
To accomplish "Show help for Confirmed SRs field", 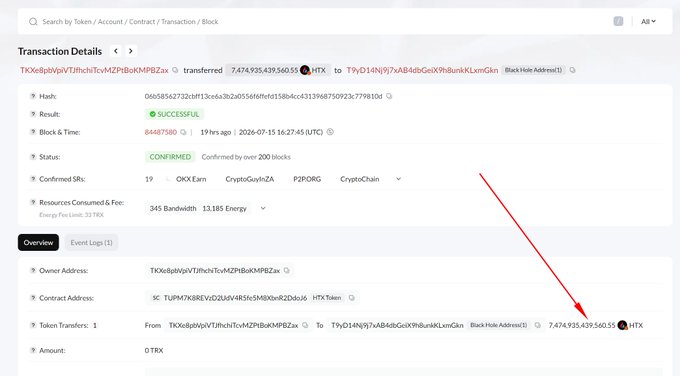I will click(x=33, y=179).
